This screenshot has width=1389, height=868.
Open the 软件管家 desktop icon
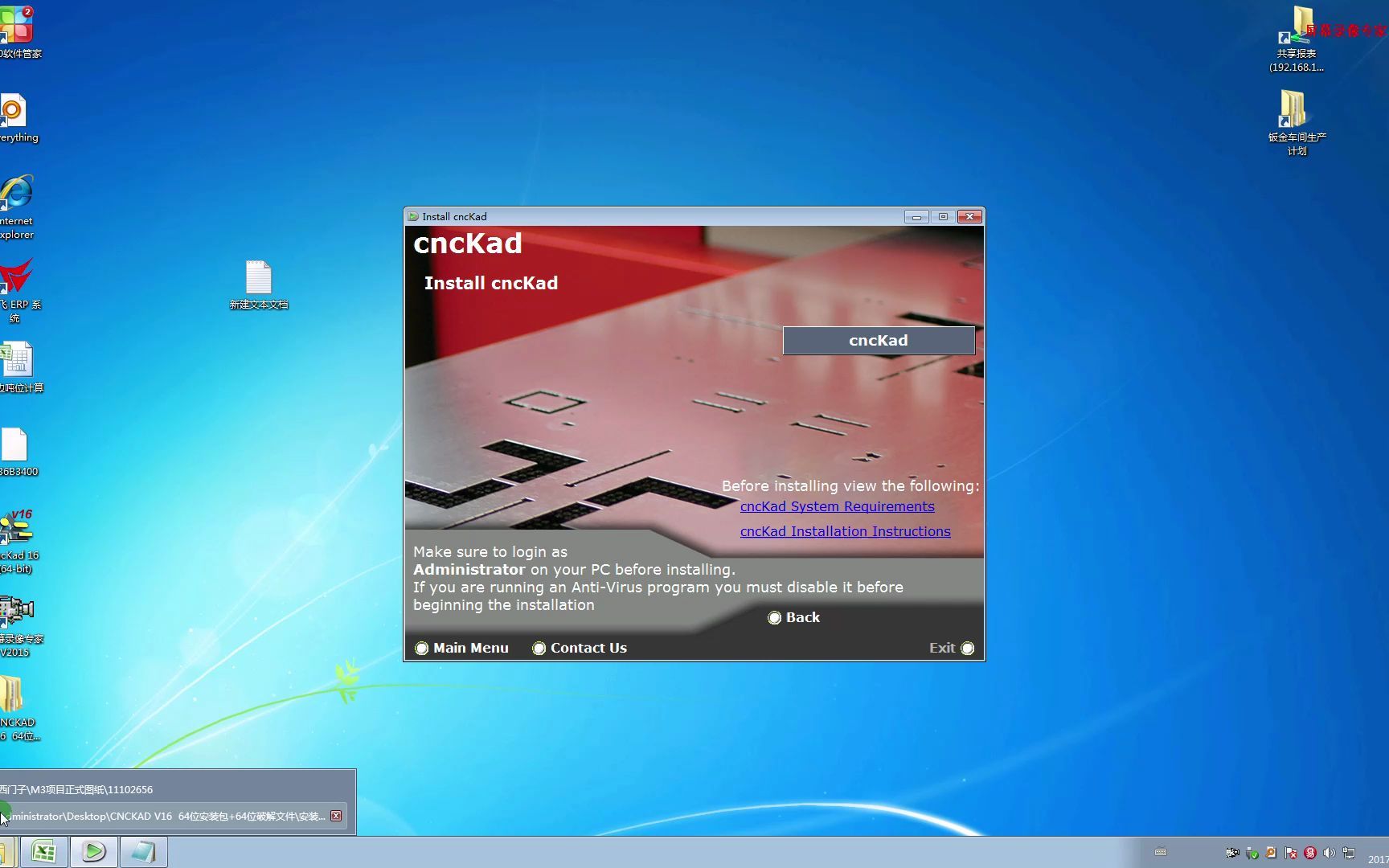click(x=18, y=32)
